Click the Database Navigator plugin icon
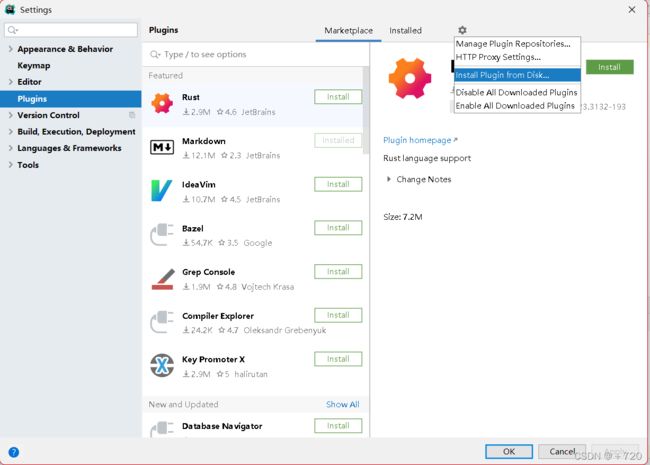Screen dimensions: 650x465 [x=162, y=429]
